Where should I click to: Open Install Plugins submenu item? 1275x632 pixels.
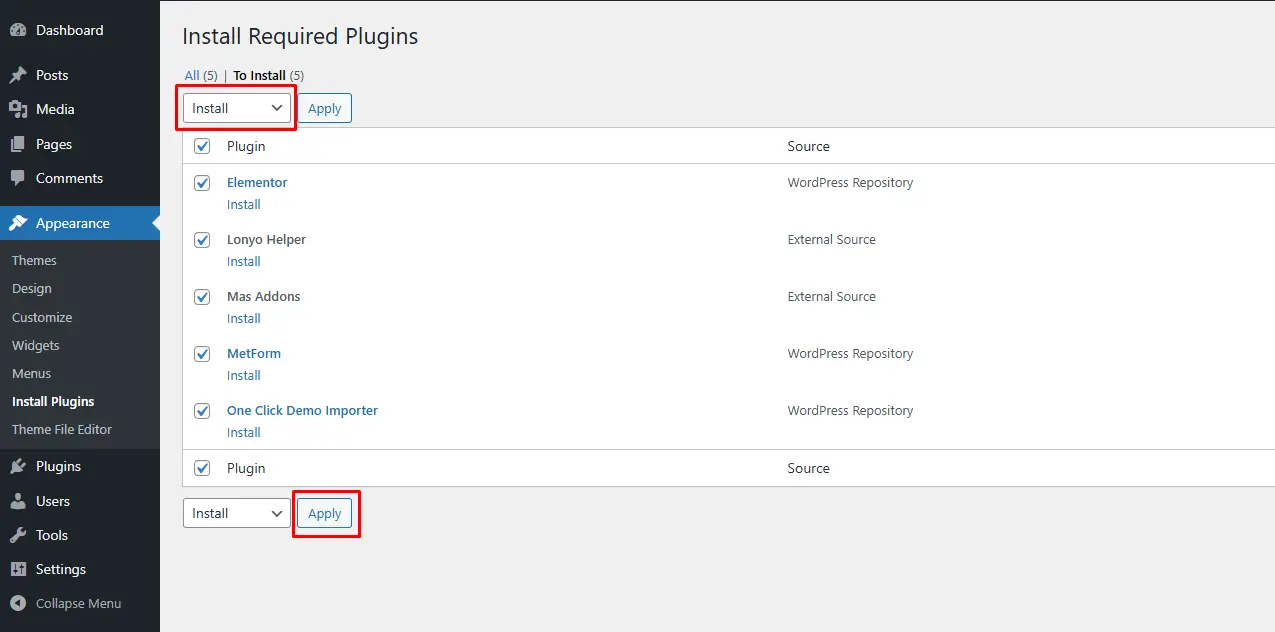[53, 401]
